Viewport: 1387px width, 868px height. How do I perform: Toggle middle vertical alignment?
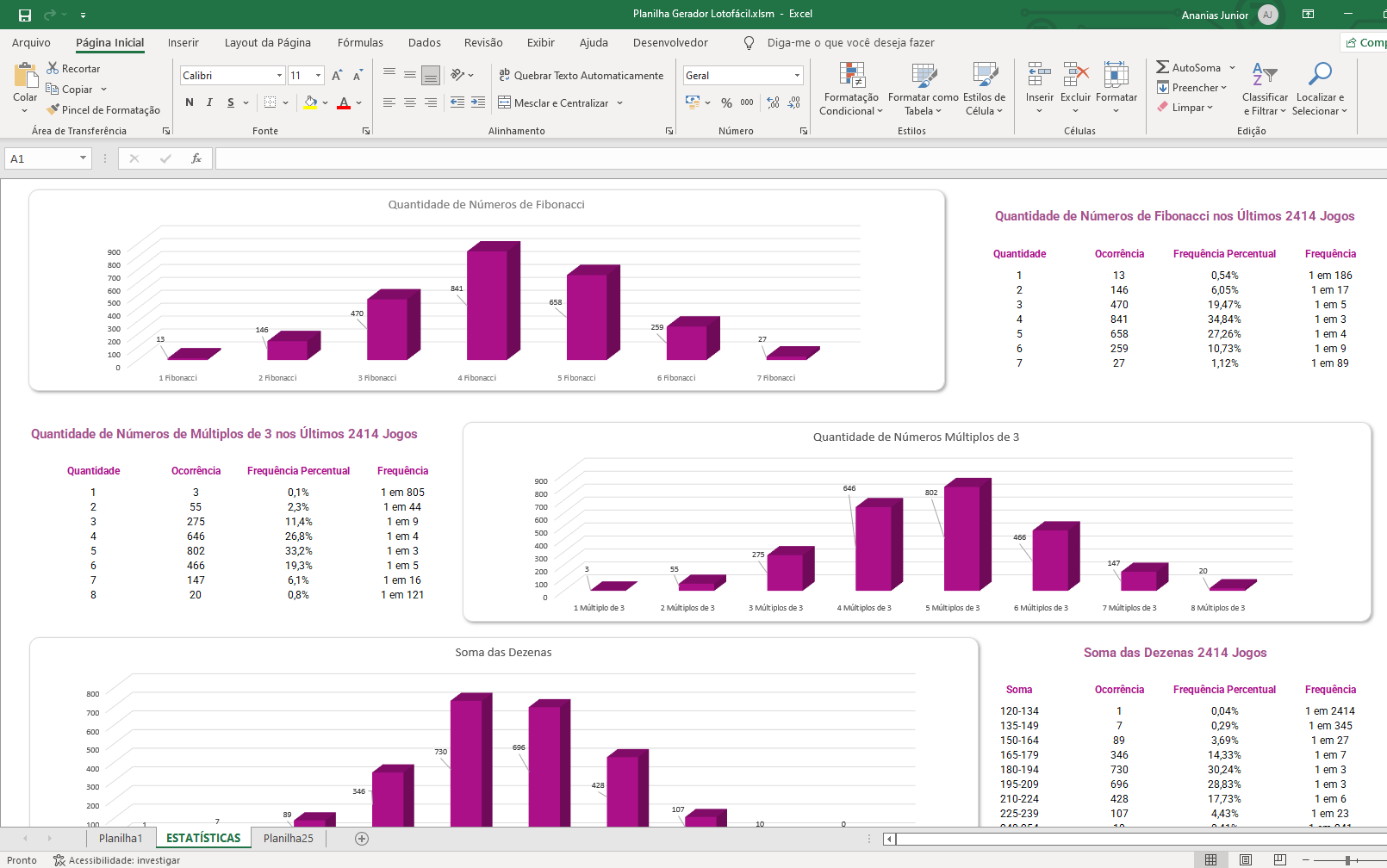pyautogui.click(x=410, y=75)
